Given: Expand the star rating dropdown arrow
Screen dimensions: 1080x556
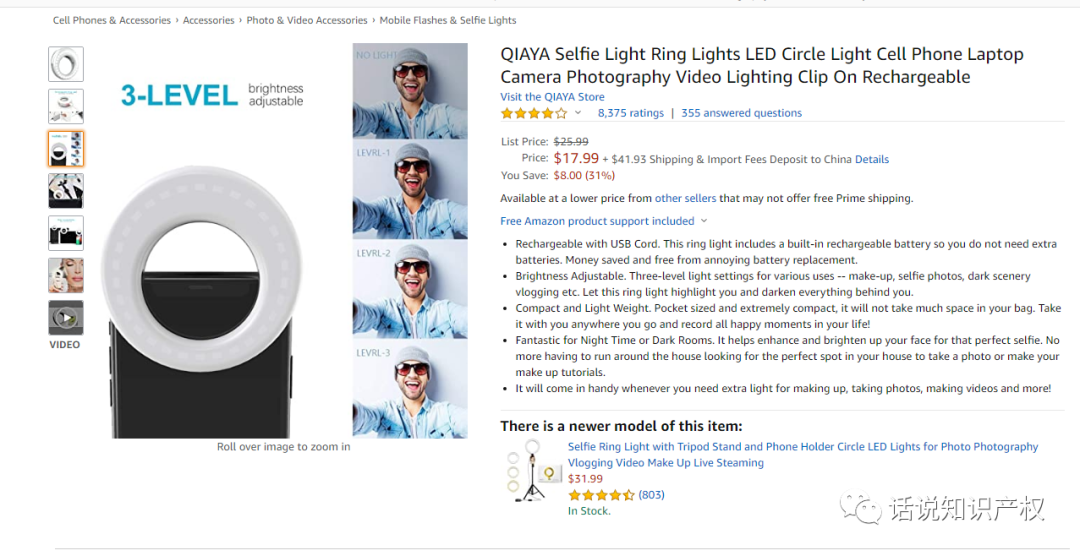Looking at the screenshot, I should (578, 113).
